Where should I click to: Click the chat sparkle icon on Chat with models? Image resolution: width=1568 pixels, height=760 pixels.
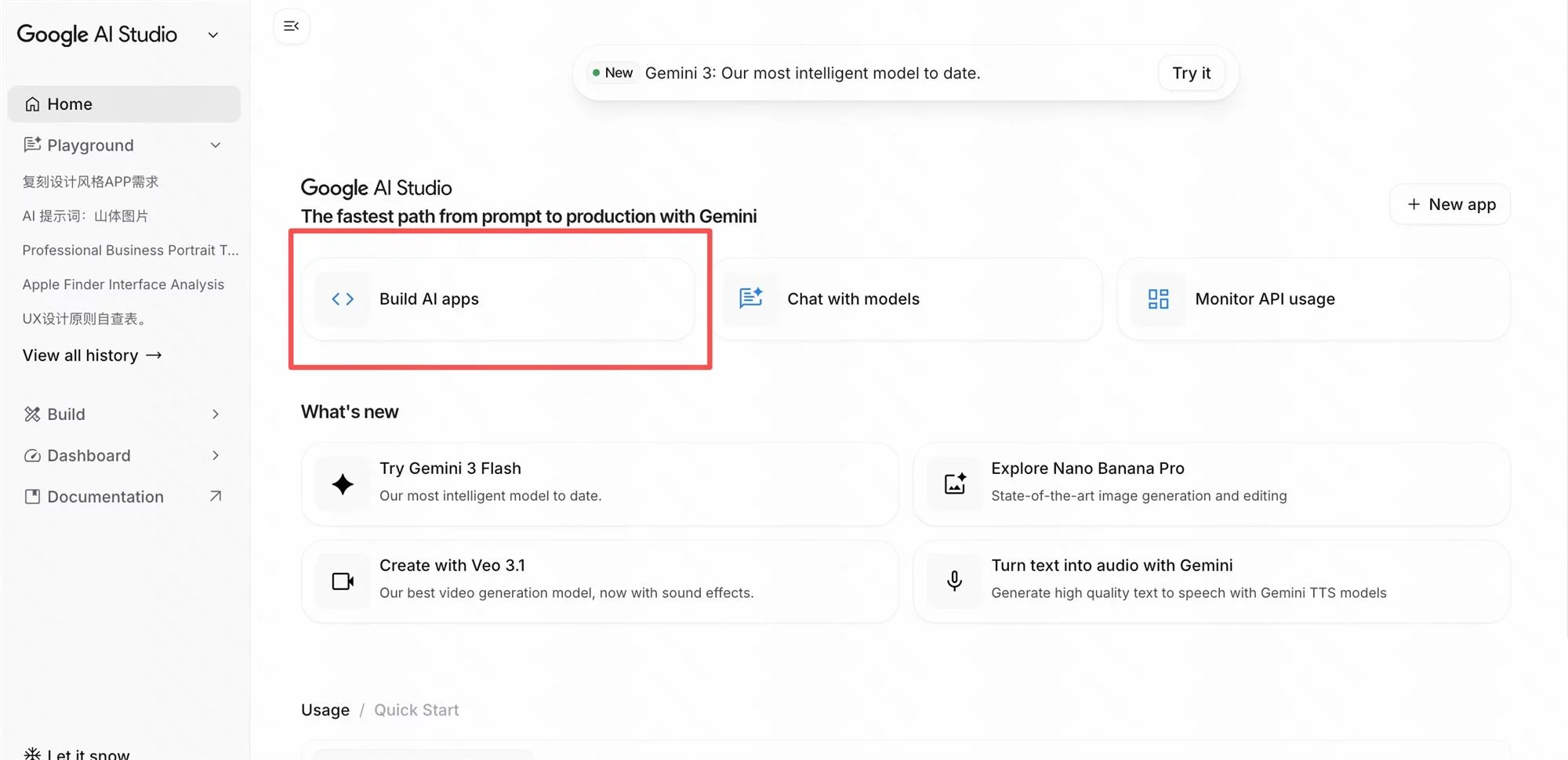pos(750,299)
